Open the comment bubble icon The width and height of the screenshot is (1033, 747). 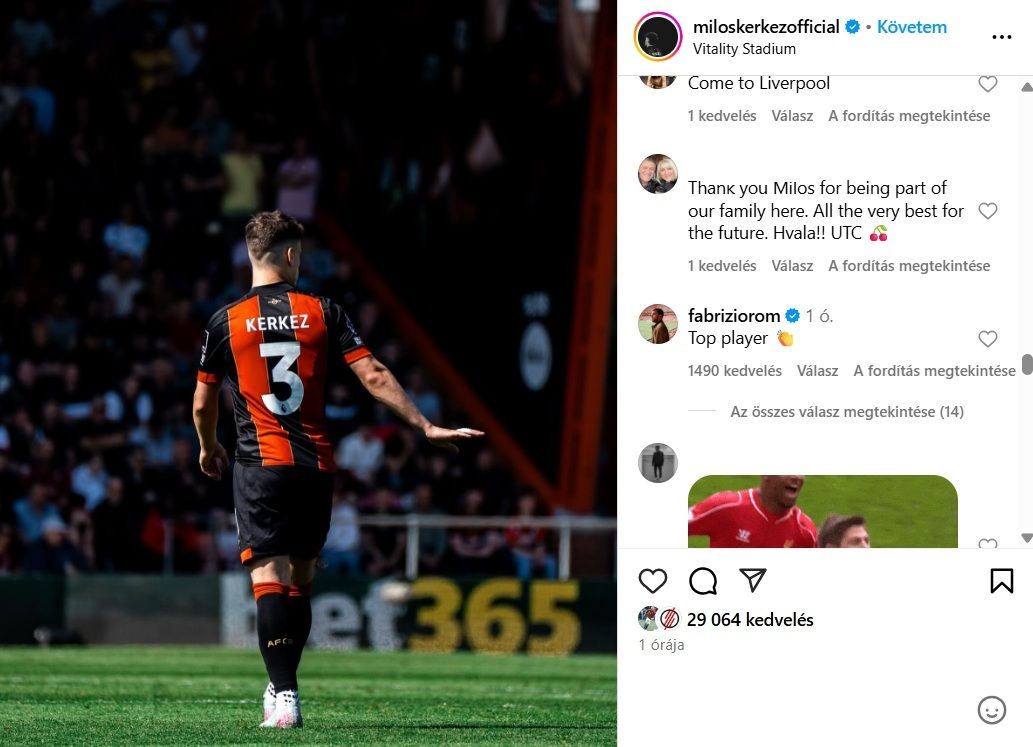(703, 581)
